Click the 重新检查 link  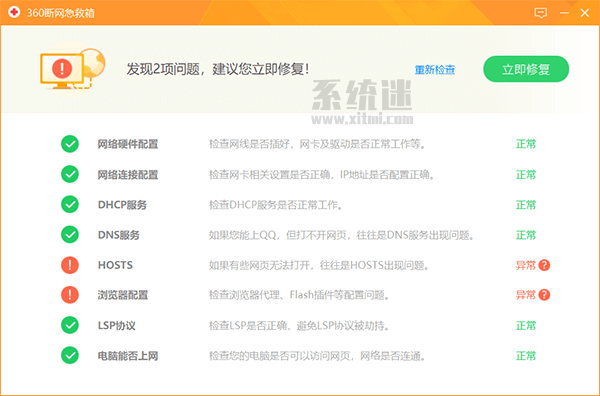tap(435, 70)
